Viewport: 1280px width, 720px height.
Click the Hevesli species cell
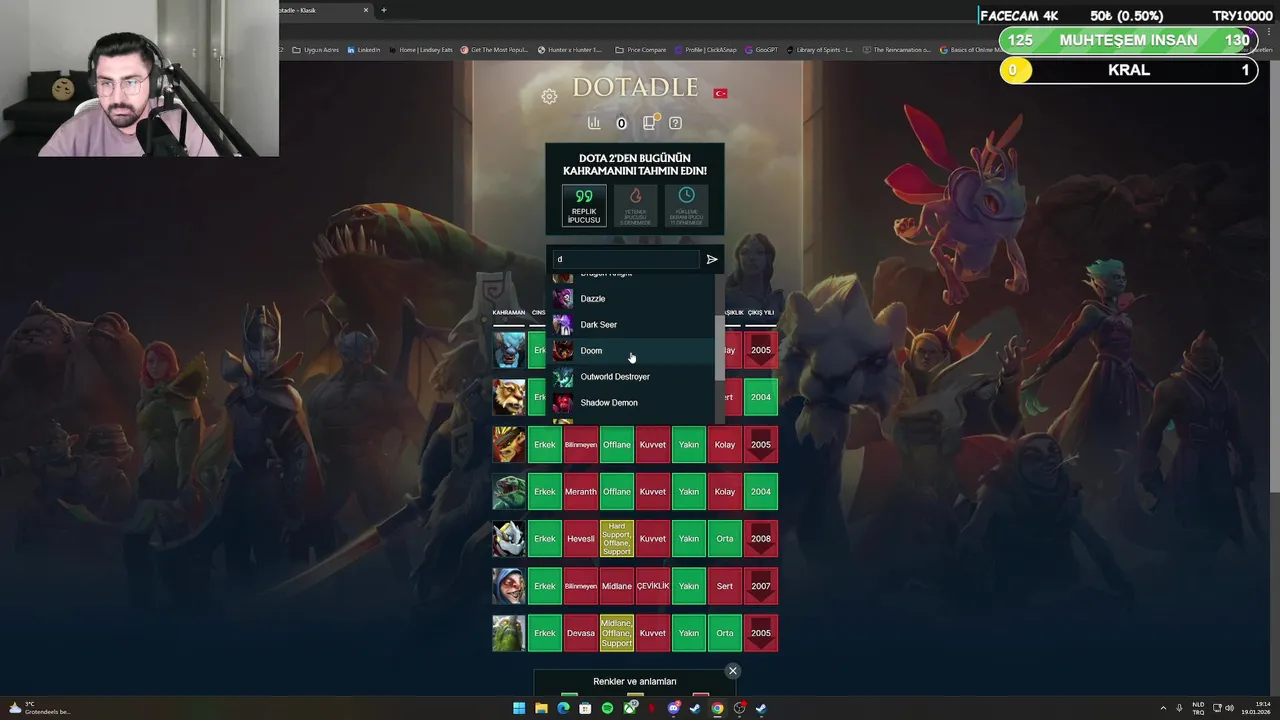581,538
